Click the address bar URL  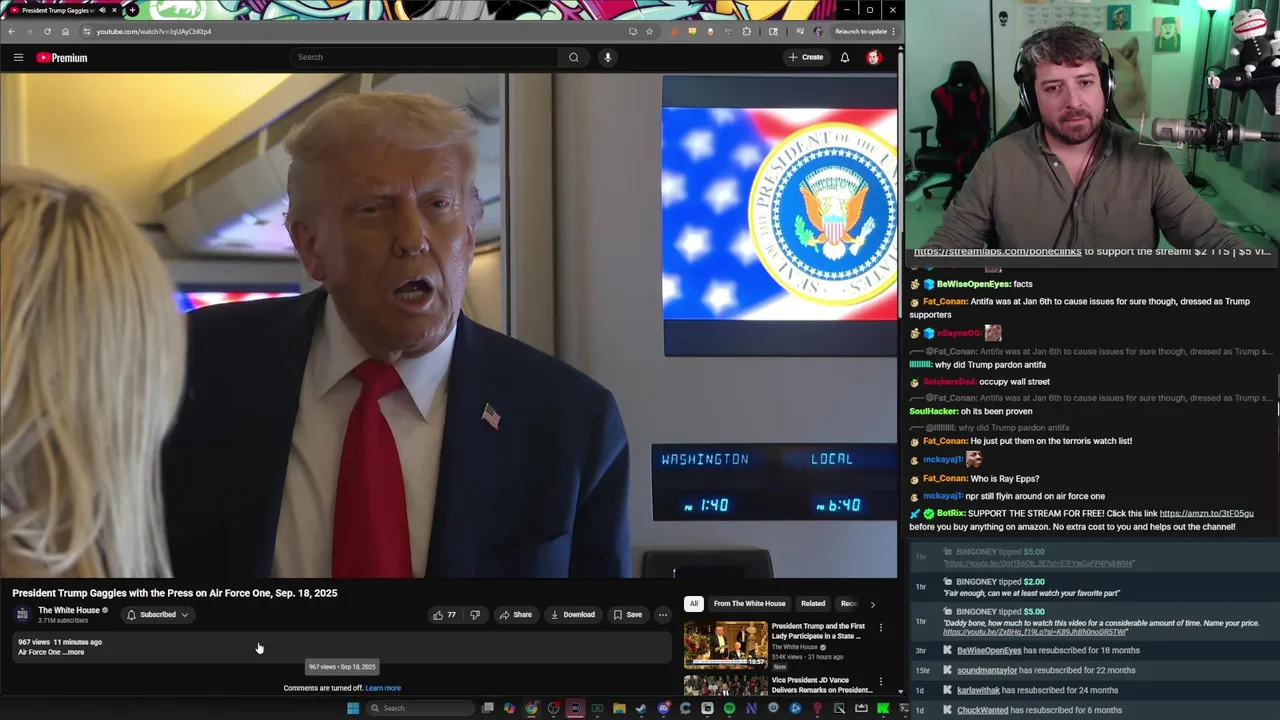(153, 31)
